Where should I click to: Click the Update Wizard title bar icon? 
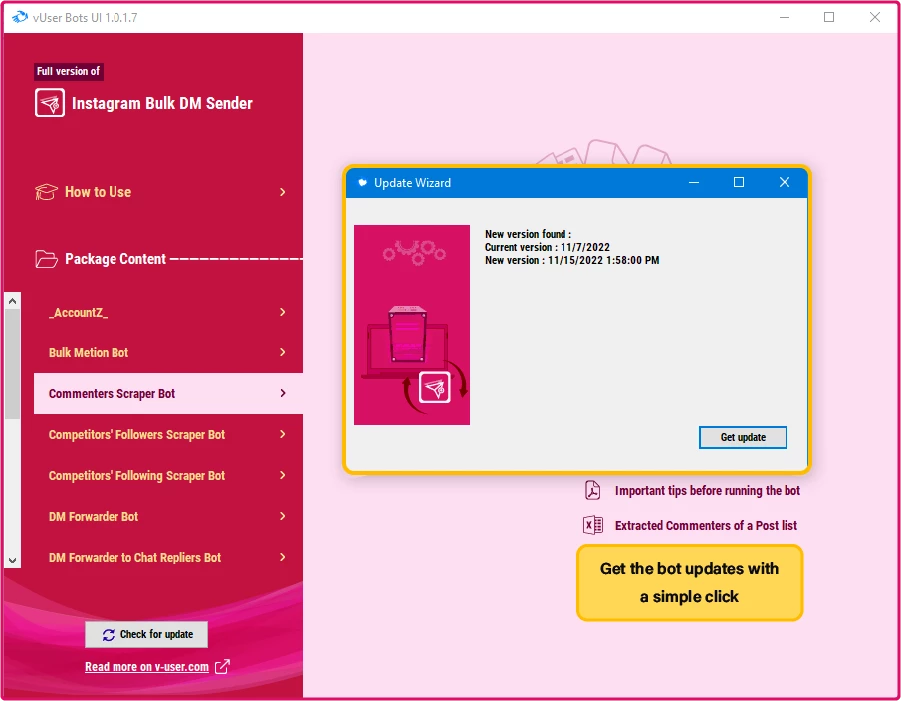[362, 183]
